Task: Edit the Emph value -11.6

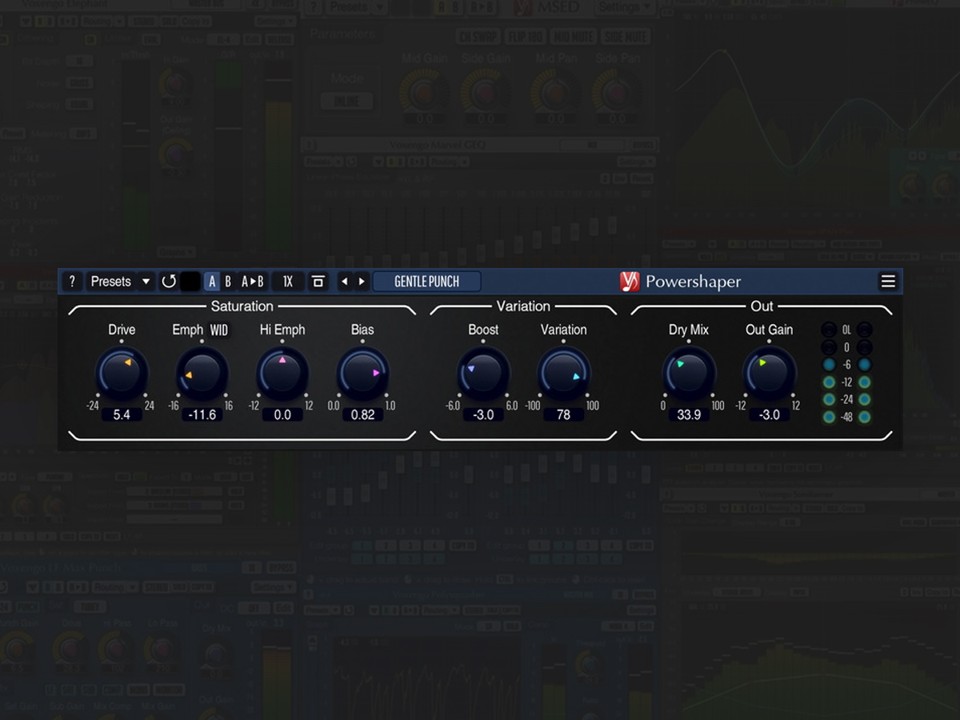Action: 202,414
